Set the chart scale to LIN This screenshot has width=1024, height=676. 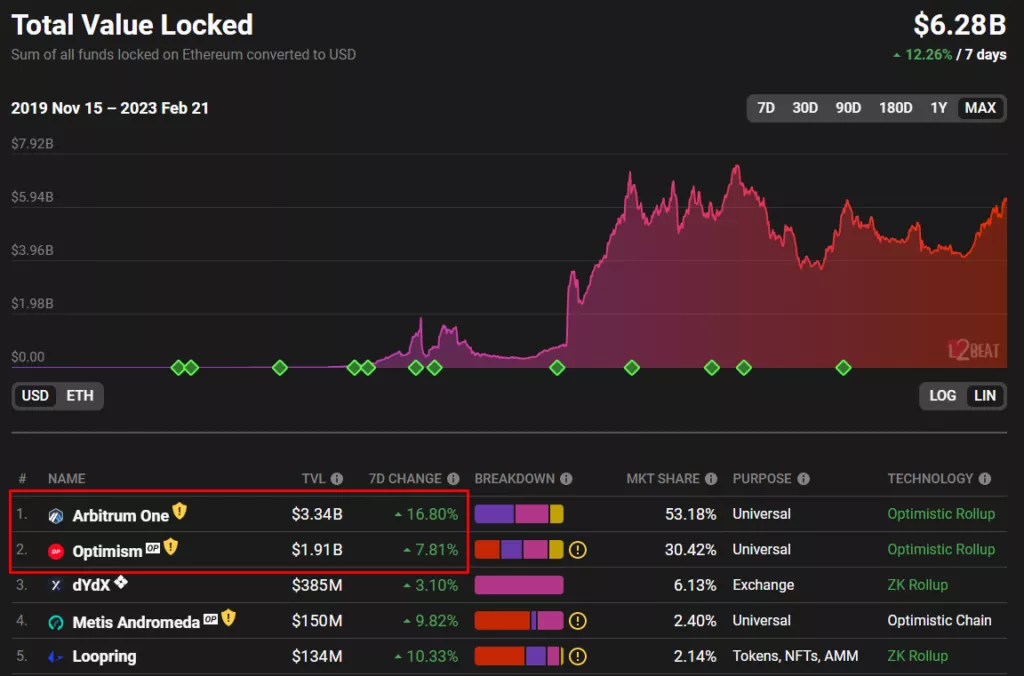[x=985, y=396]
